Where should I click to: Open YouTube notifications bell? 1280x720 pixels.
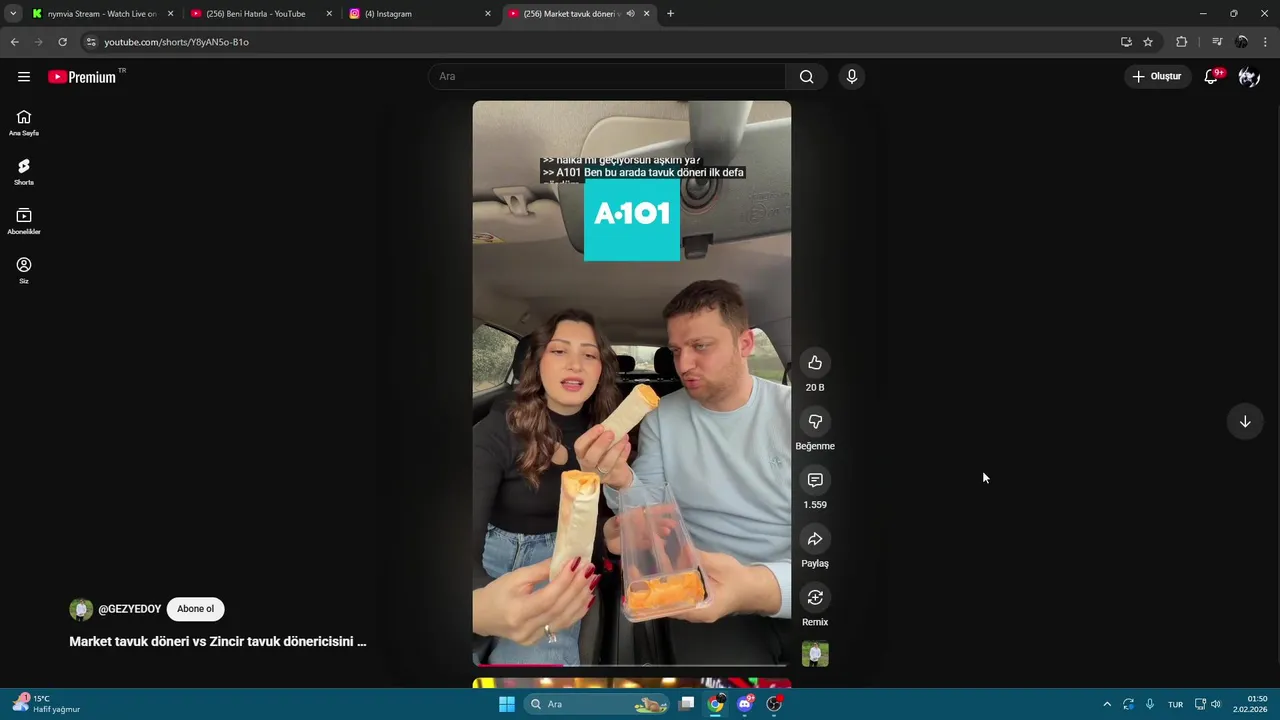click(1211, 77)
